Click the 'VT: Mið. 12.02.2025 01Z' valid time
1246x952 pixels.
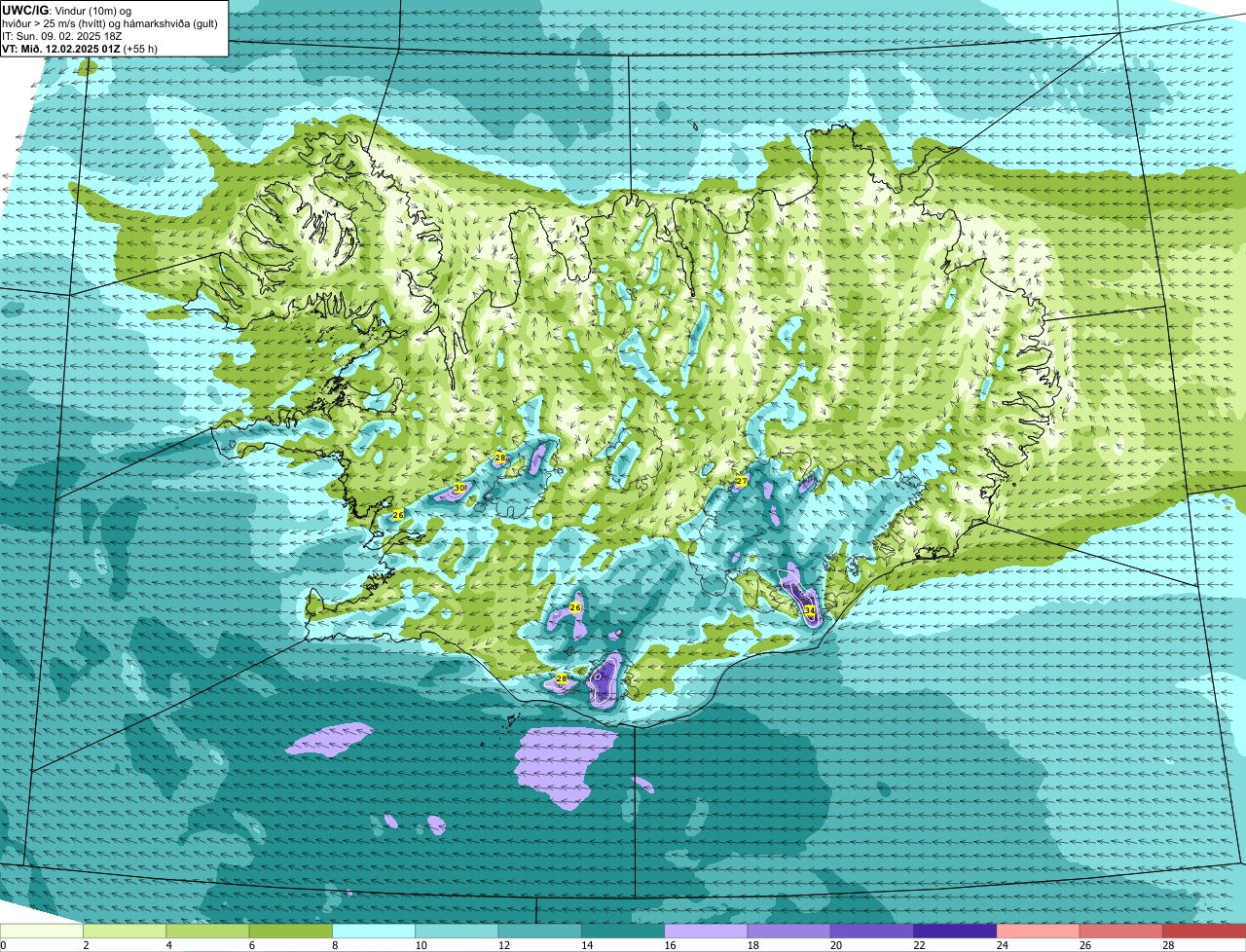(x=61, y=49)
